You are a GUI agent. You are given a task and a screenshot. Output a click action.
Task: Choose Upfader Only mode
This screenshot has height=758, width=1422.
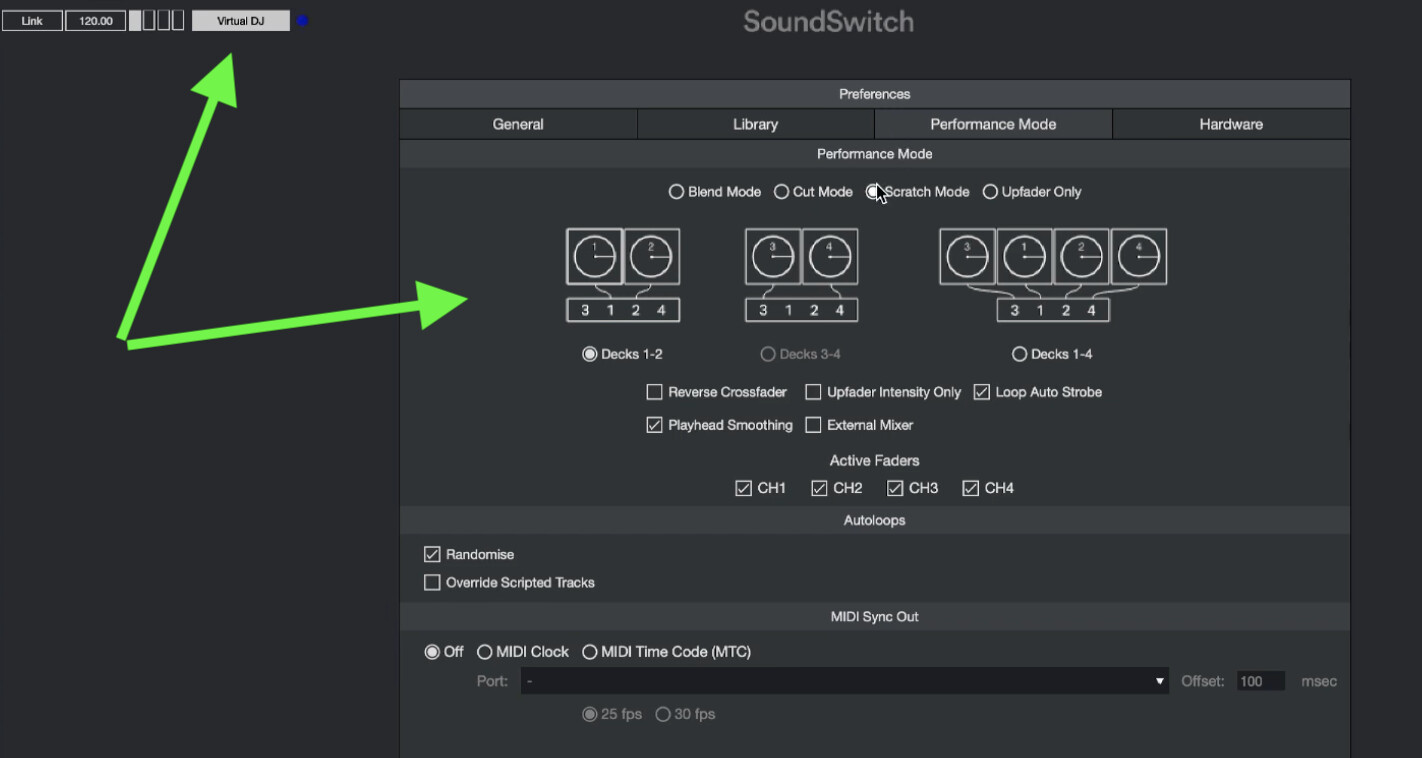[990, 192]
